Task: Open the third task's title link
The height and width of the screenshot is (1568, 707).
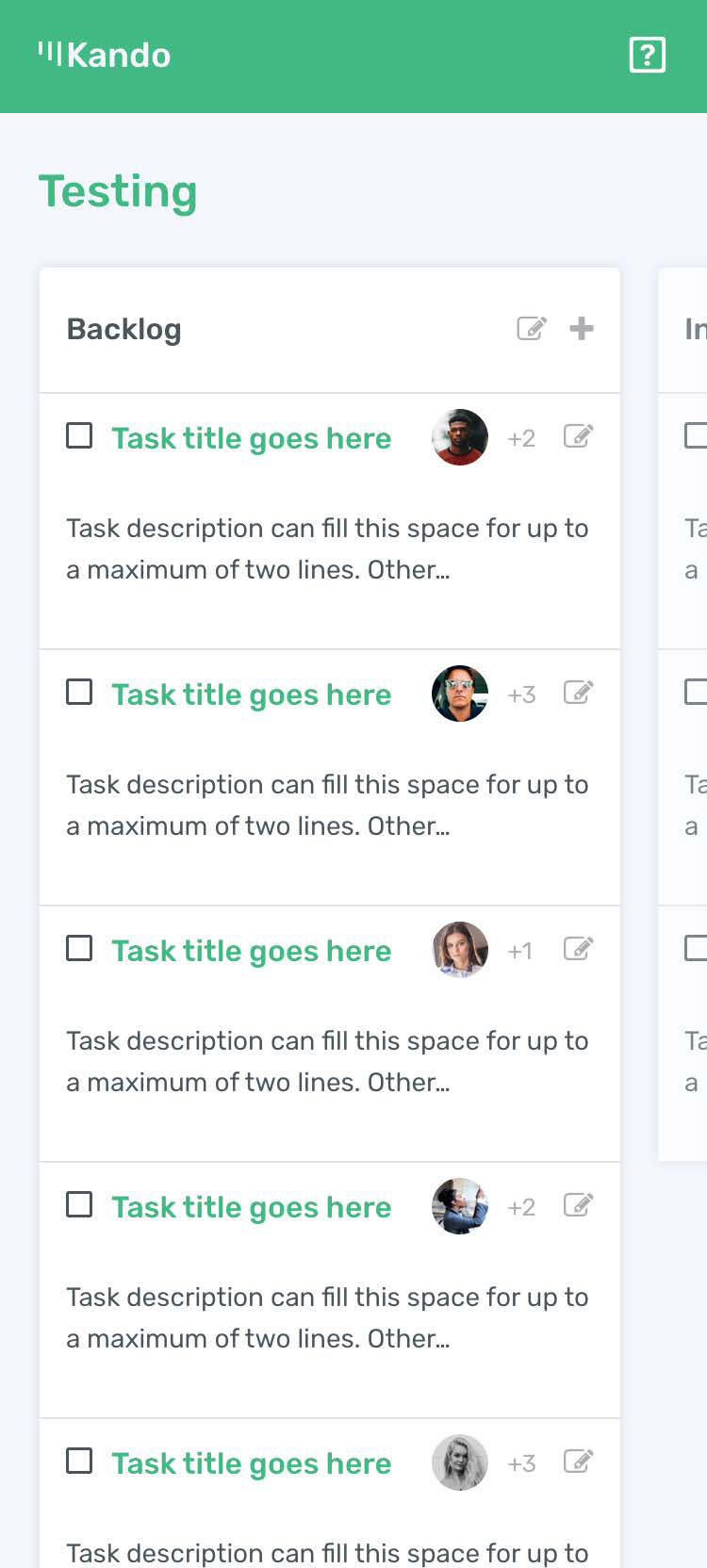Action: click(x=251, y=951)
